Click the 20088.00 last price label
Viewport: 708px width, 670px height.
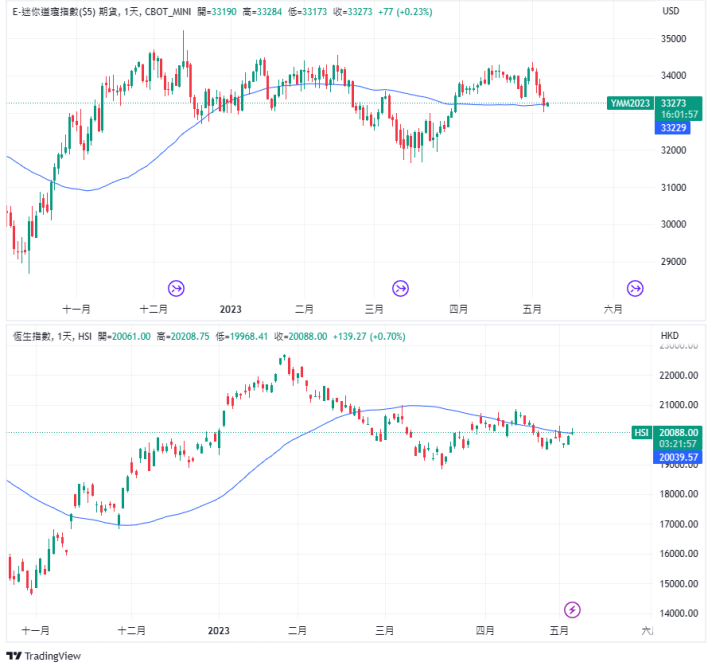(678, 432)
